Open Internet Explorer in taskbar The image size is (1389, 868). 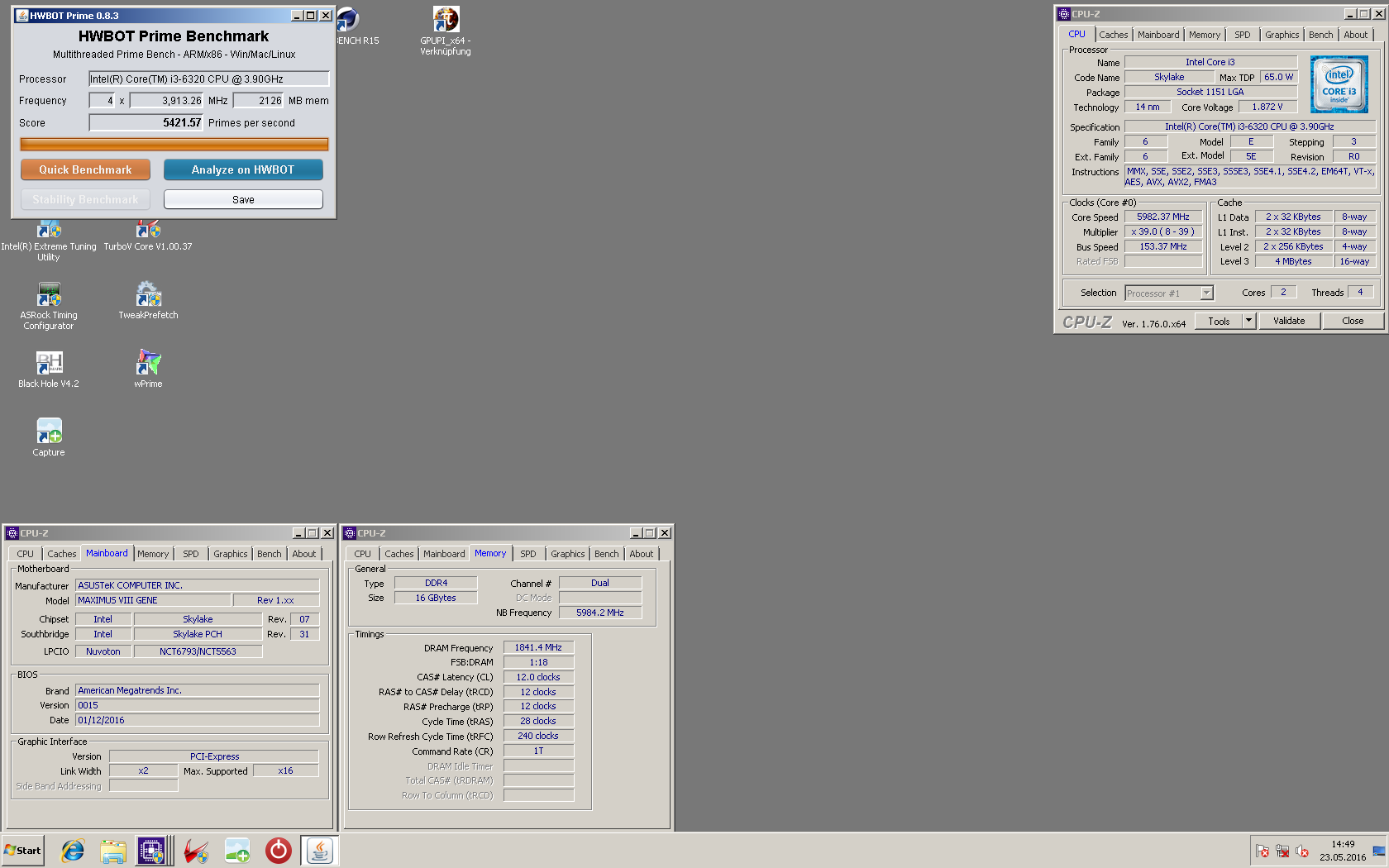point(73,851)
